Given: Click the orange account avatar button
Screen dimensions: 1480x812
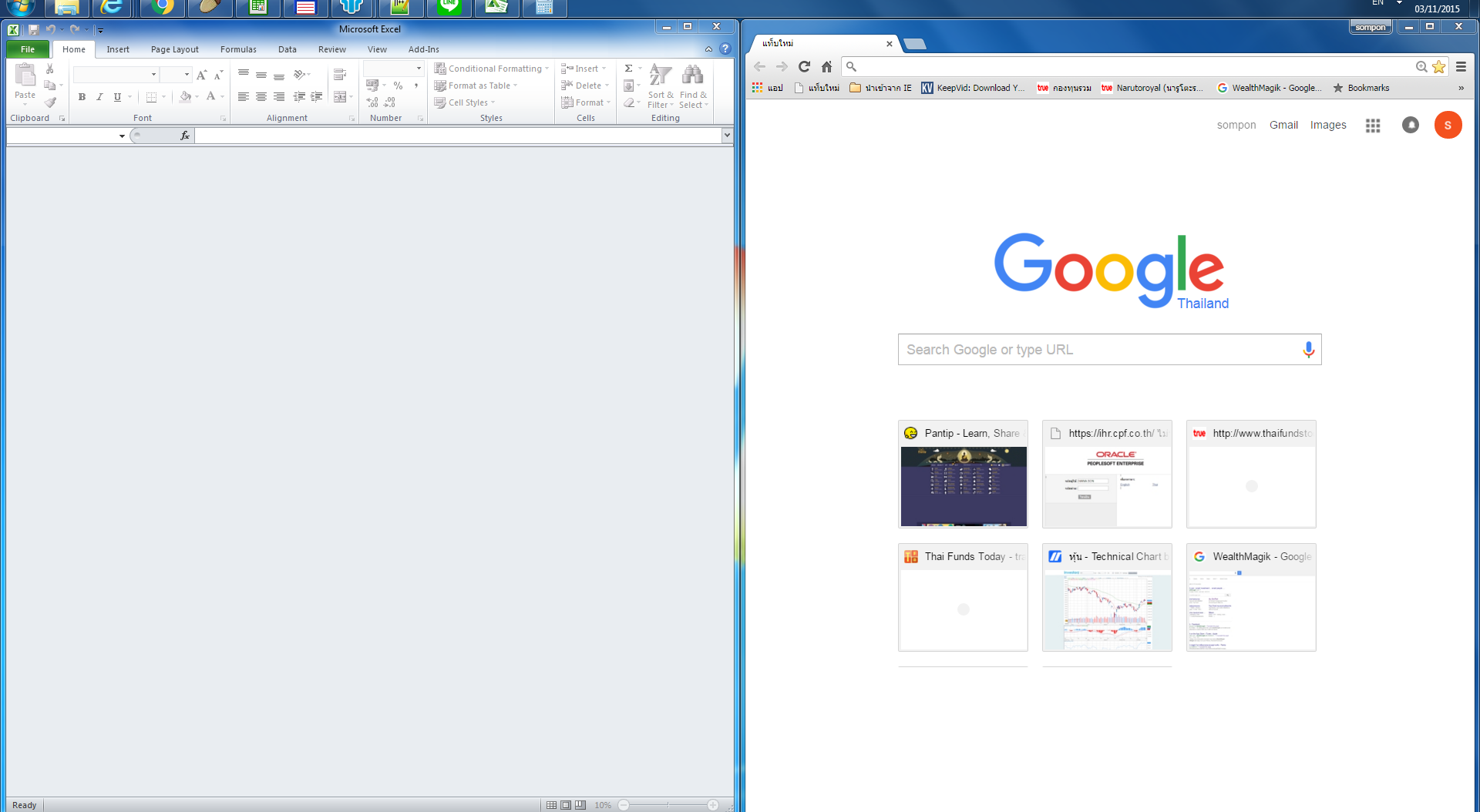Looking at the screenshot, I should [1448, 125].
